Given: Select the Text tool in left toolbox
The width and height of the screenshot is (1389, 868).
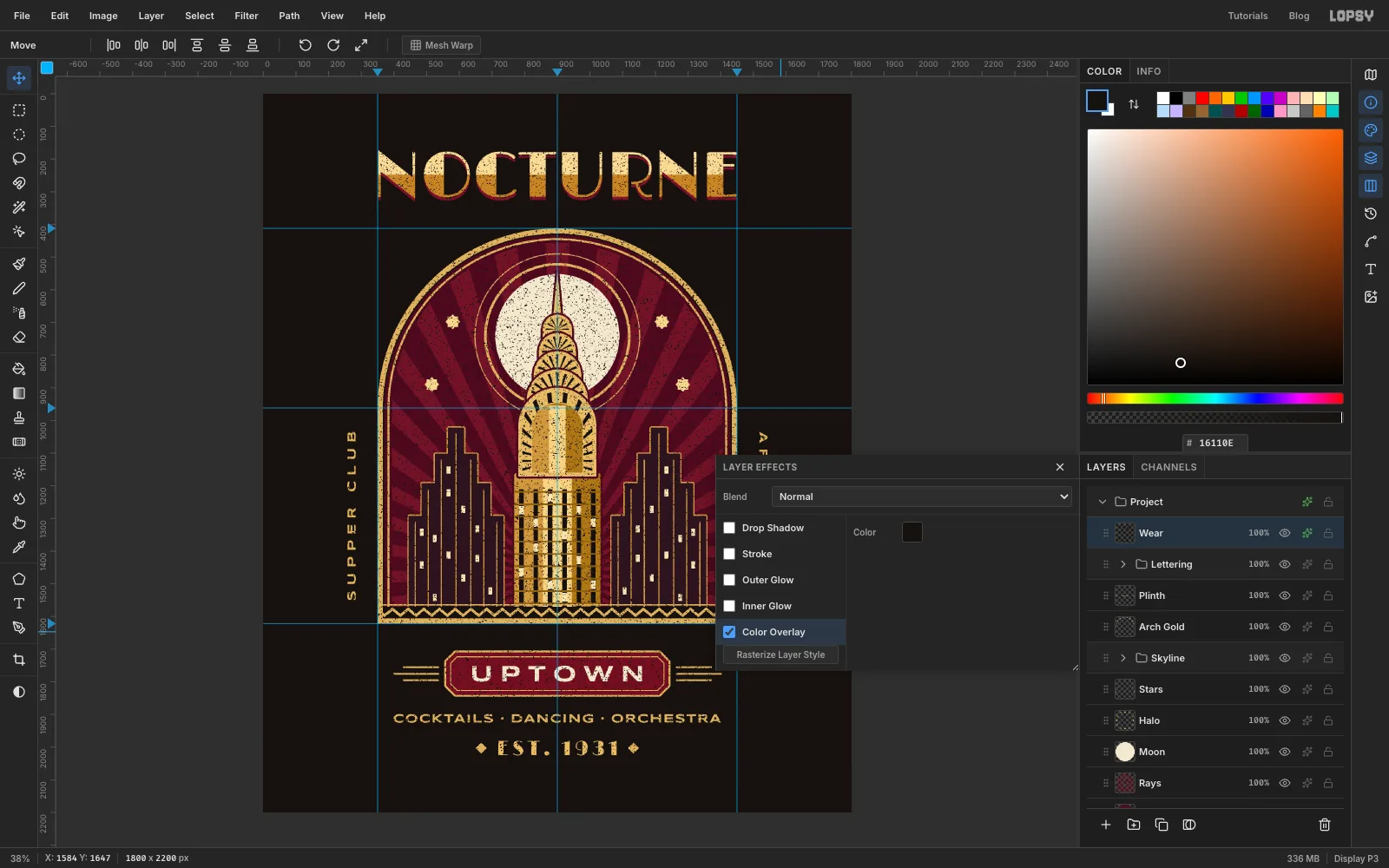Looking at the screenshot, I should [19, 603].
